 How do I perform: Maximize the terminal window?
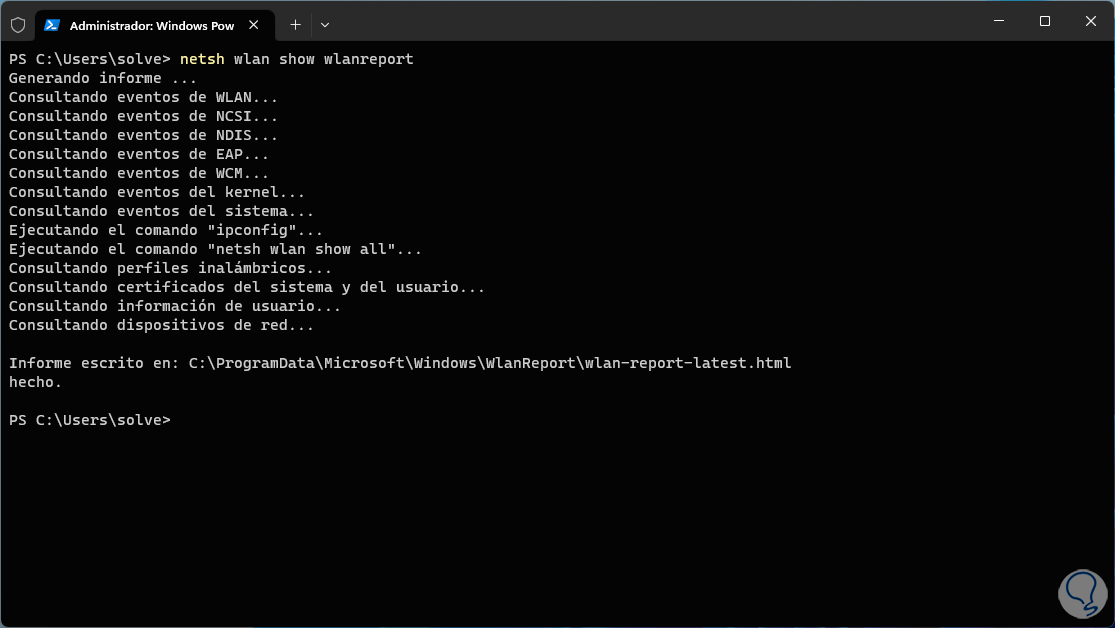[x=1044, y=21]
